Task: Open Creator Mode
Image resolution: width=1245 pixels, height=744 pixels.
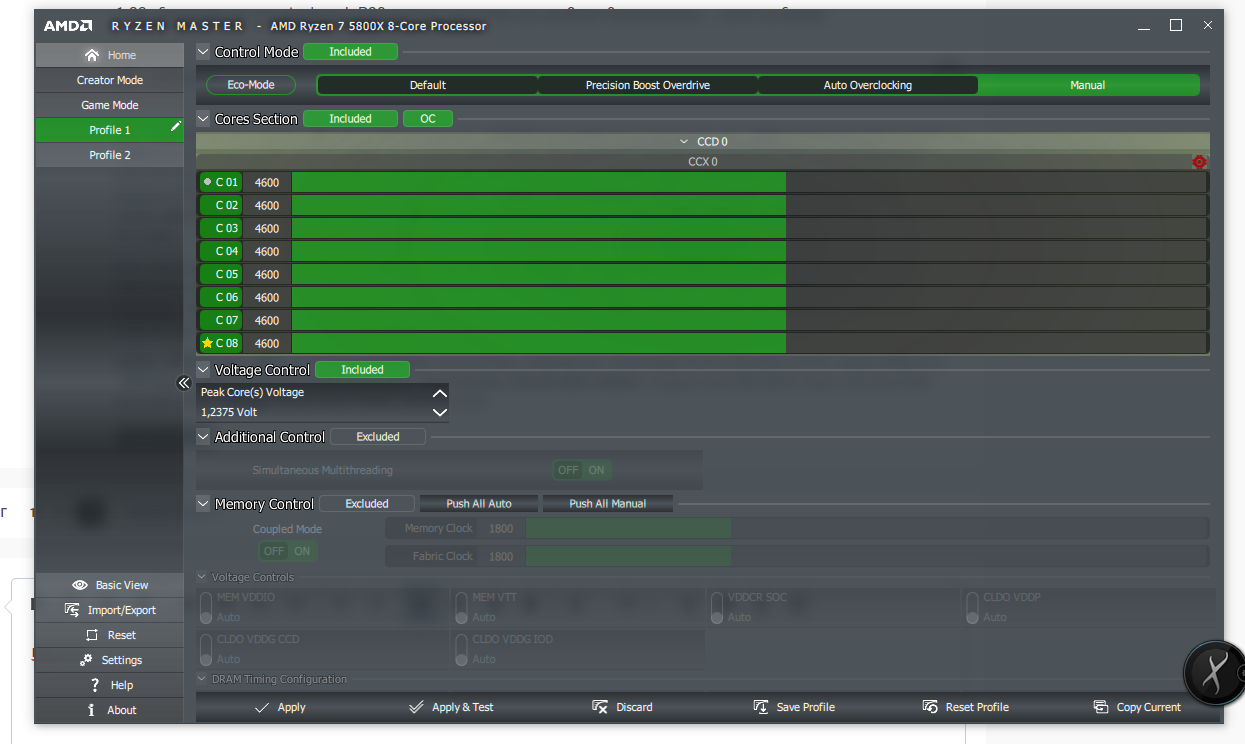Action: point(110,80)
